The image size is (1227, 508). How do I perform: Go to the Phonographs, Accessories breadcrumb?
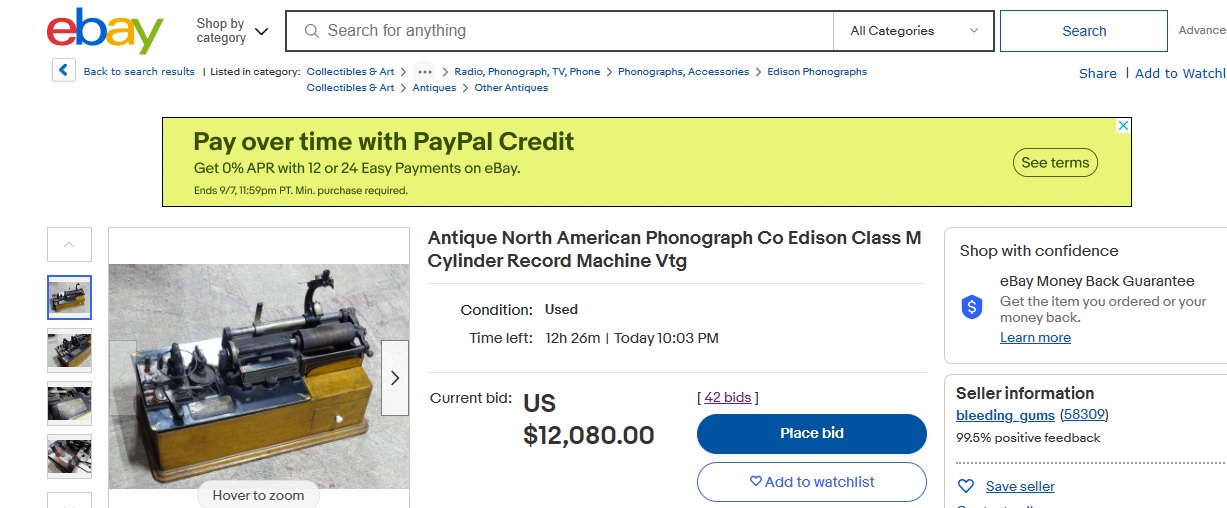tap(683, 72)
